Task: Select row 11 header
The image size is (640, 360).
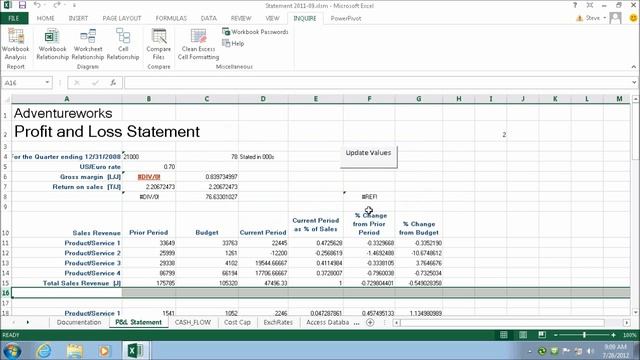Action: pyautogui.click(x=5, y=243)
